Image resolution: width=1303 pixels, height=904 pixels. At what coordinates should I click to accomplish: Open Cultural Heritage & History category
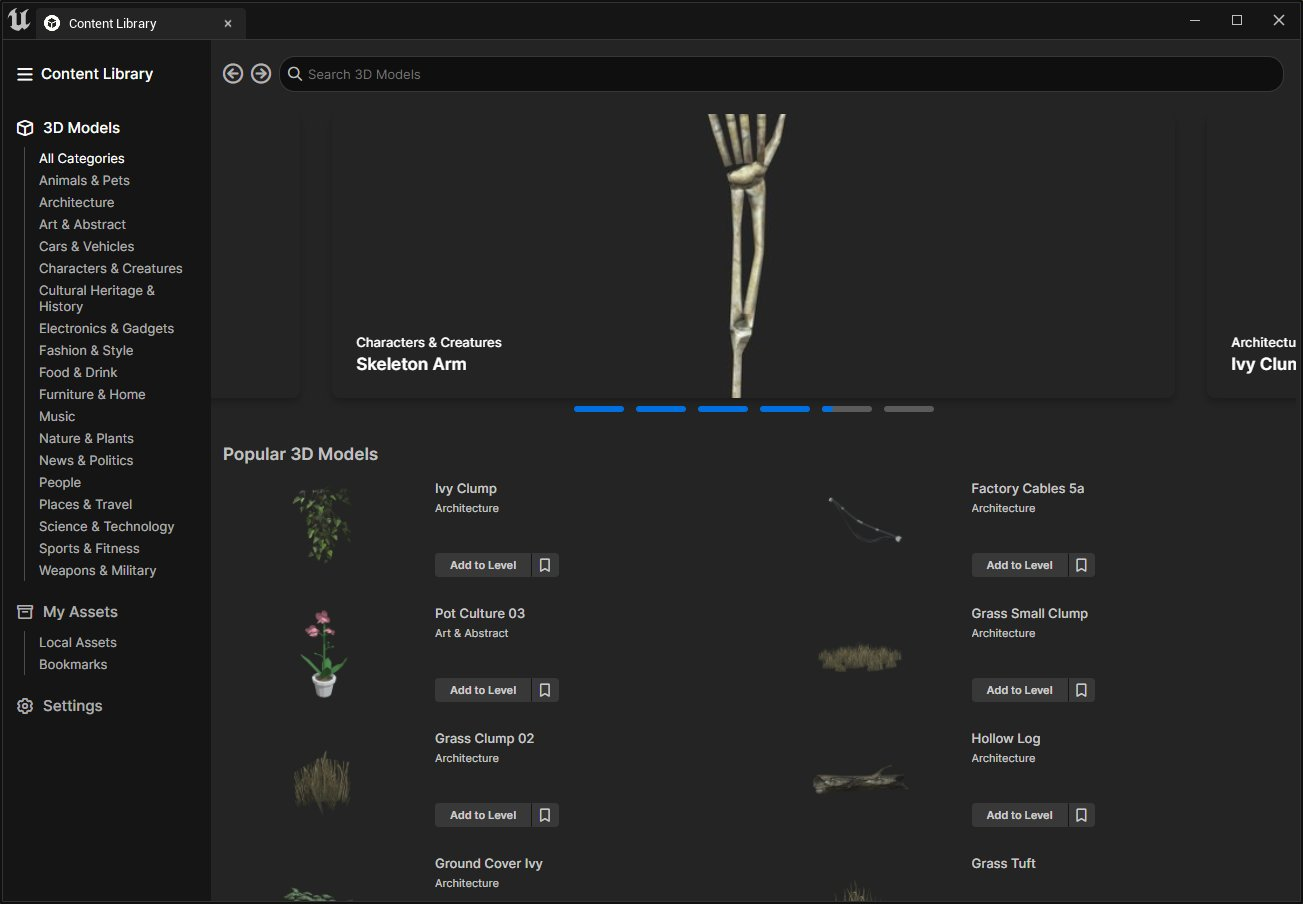click(x=97, y=298)
